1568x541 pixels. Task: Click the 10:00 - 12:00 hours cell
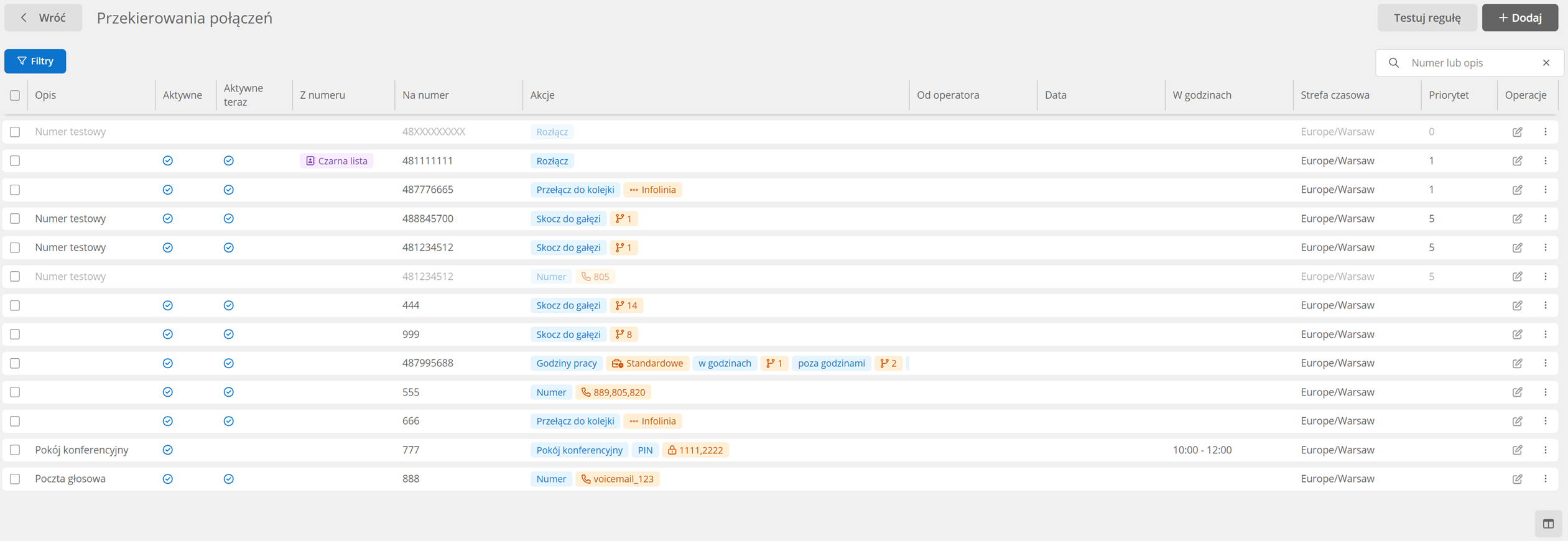click(1202, 450)
